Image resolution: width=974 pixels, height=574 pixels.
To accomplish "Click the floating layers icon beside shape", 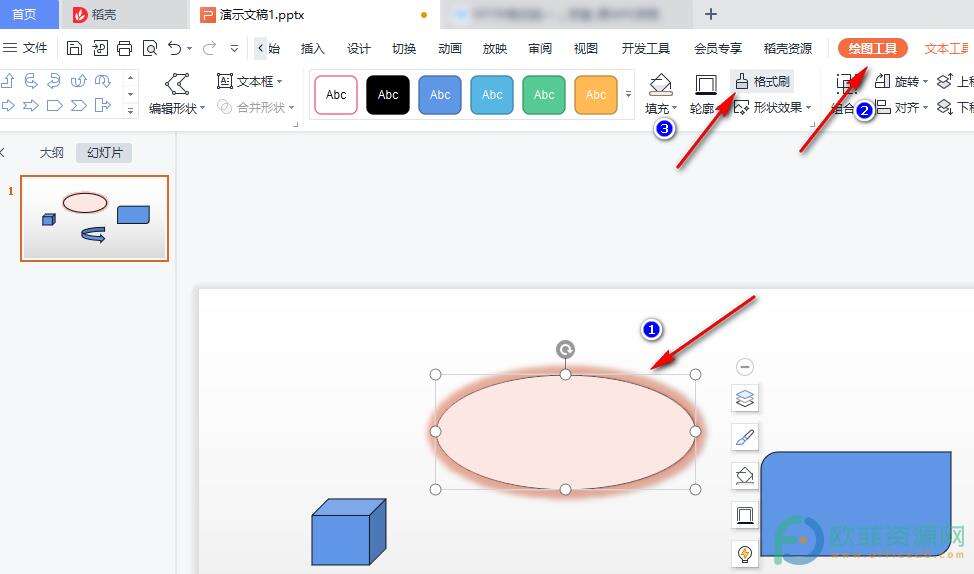I will click(x=745, y=398).
